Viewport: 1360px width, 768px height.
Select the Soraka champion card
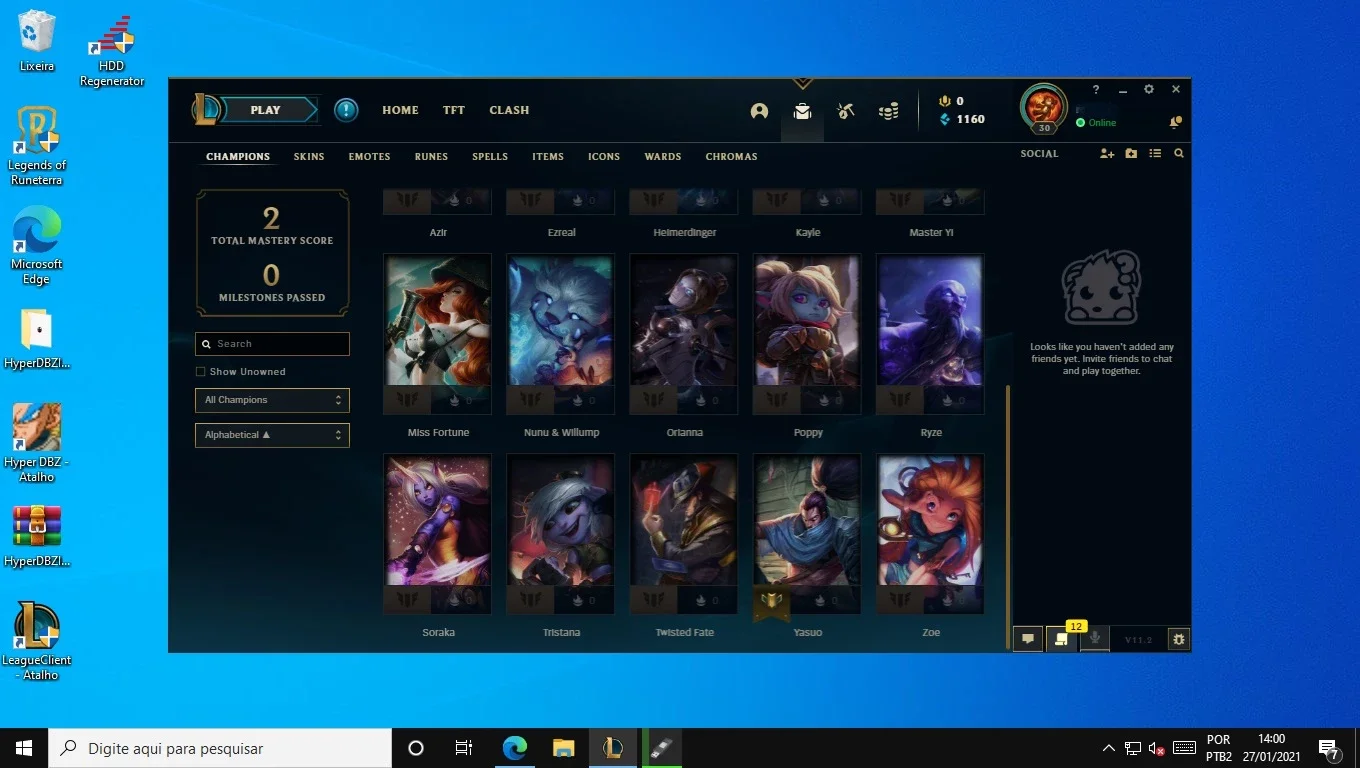(438, 534)
